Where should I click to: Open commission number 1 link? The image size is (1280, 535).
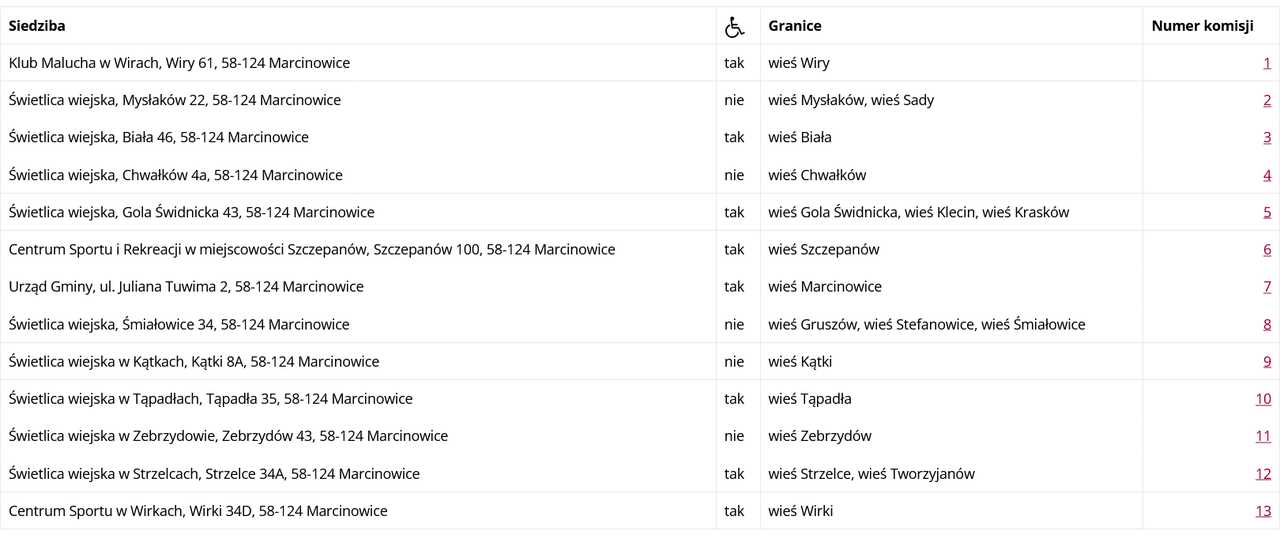[1267, 63]
